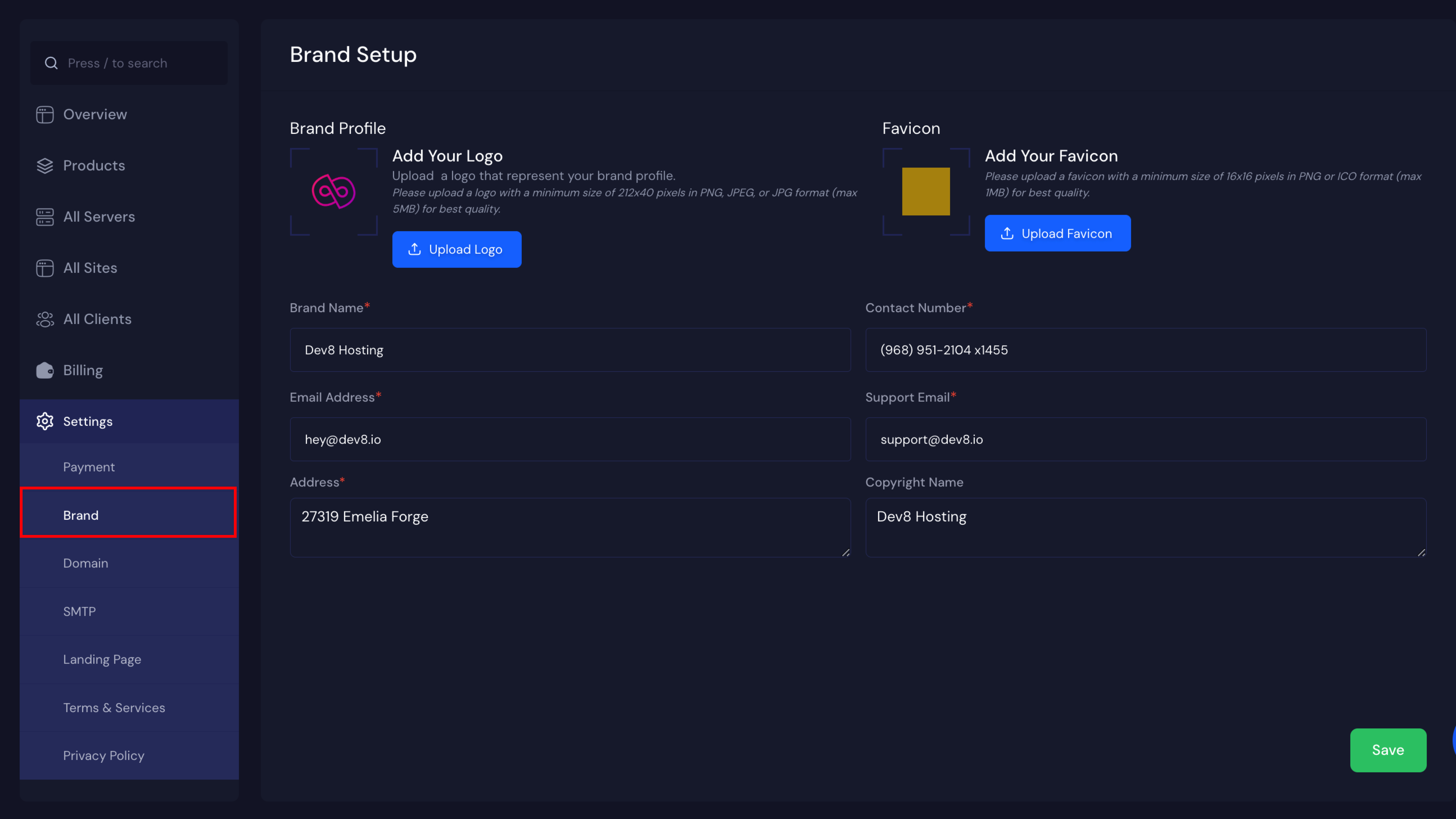Open the Landing Page settings

click(x=102, y=660)
